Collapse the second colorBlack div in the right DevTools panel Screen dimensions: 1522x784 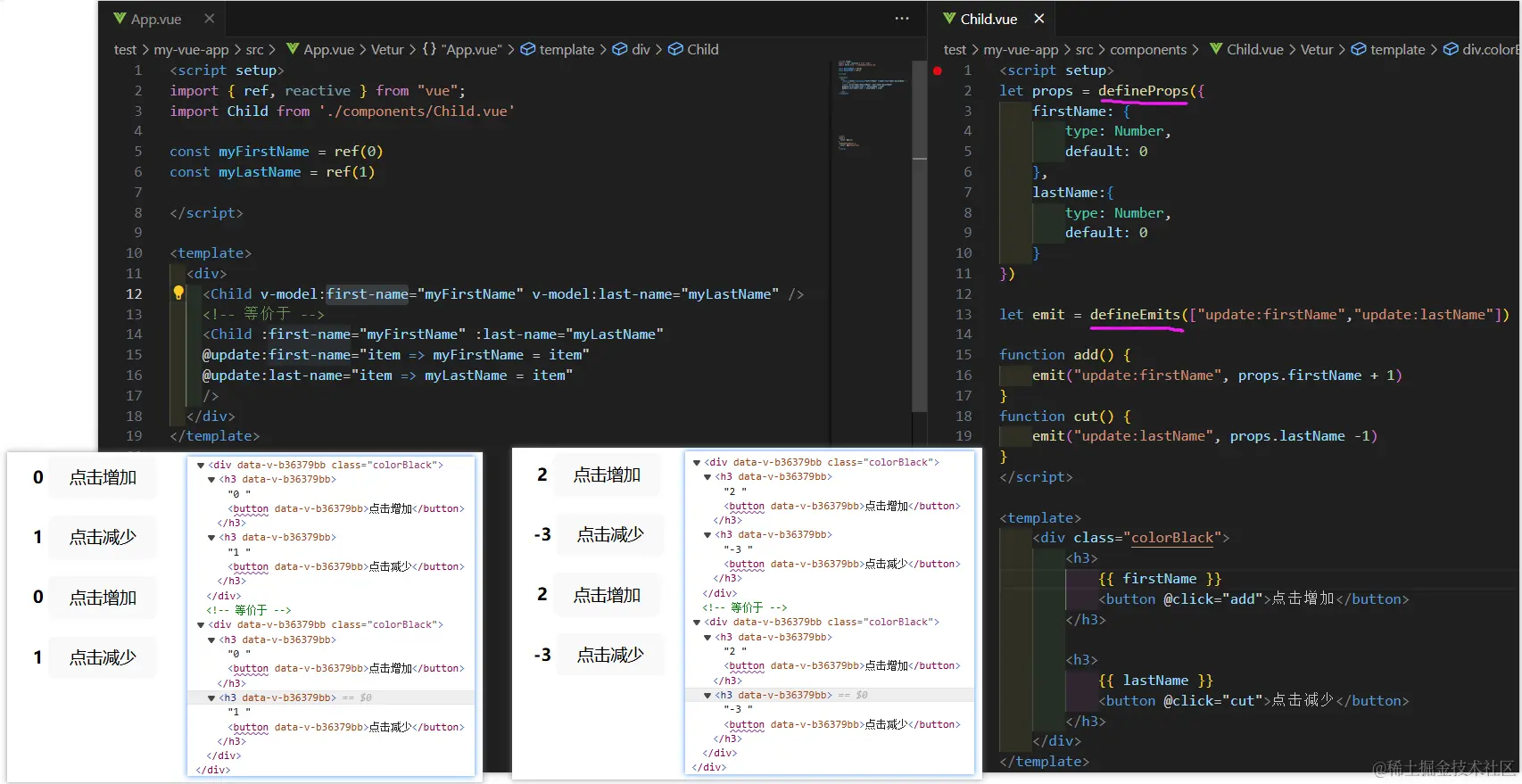pos(697,622)
